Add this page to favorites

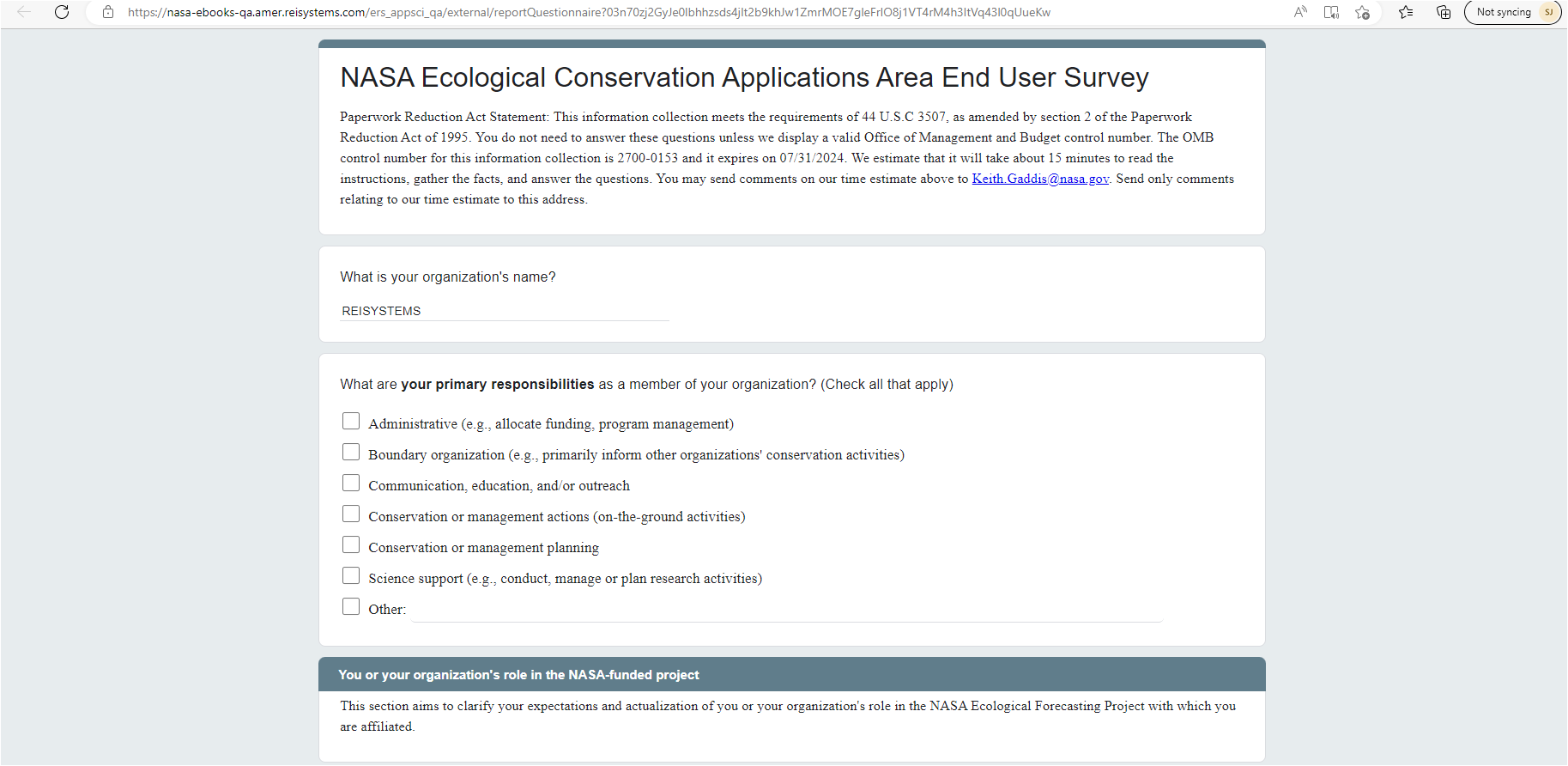click(1362, 12)
